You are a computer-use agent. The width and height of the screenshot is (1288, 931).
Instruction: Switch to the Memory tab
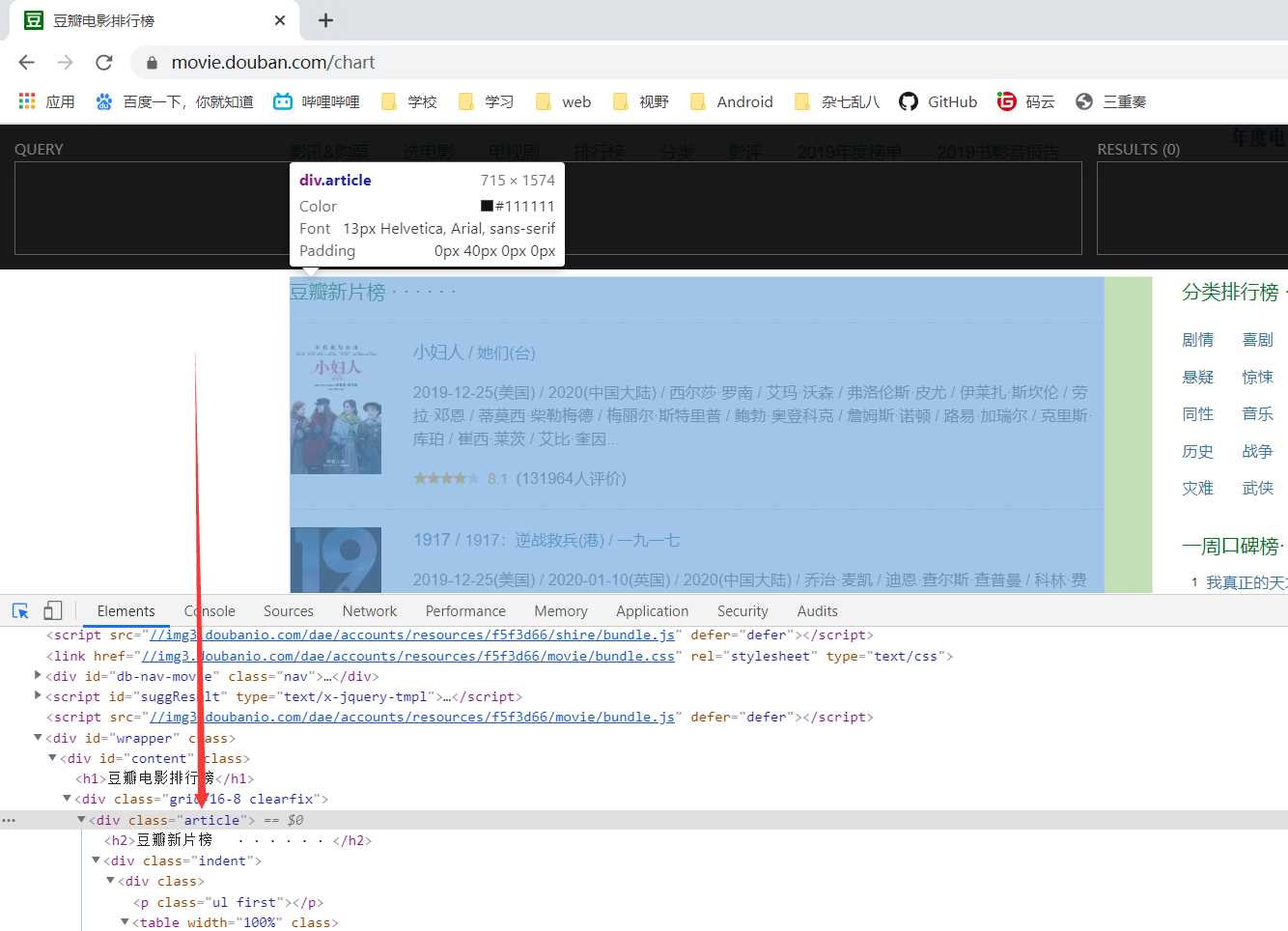click(x=561, y=610)
